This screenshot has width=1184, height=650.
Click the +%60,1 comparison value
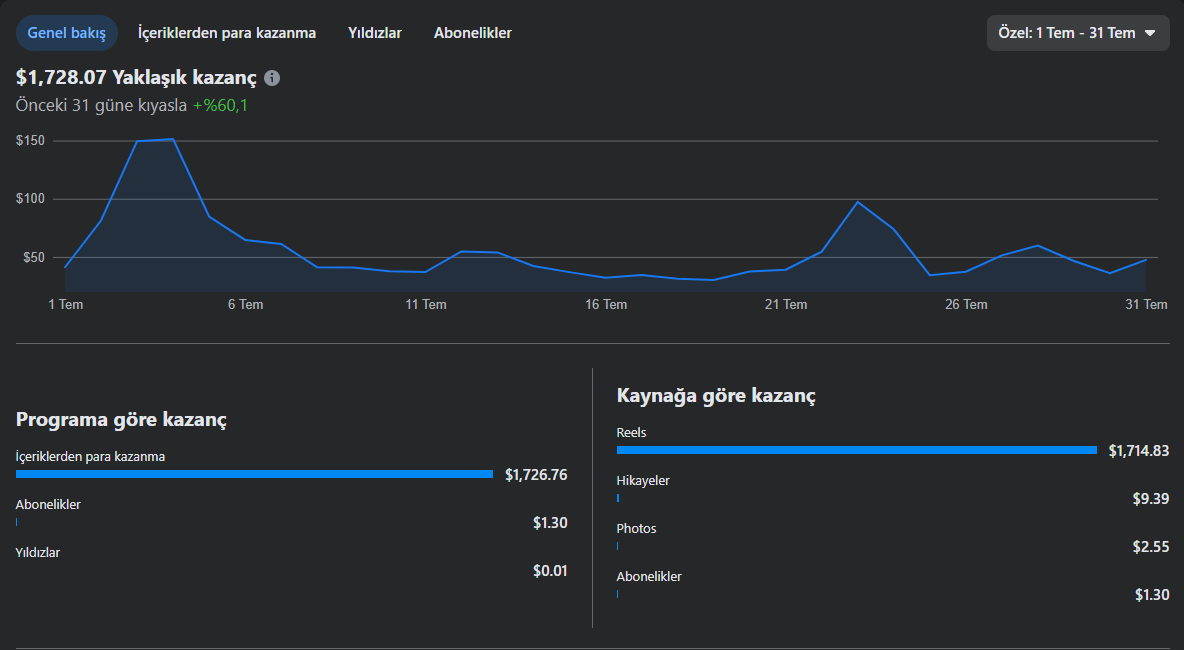point(220,106)
